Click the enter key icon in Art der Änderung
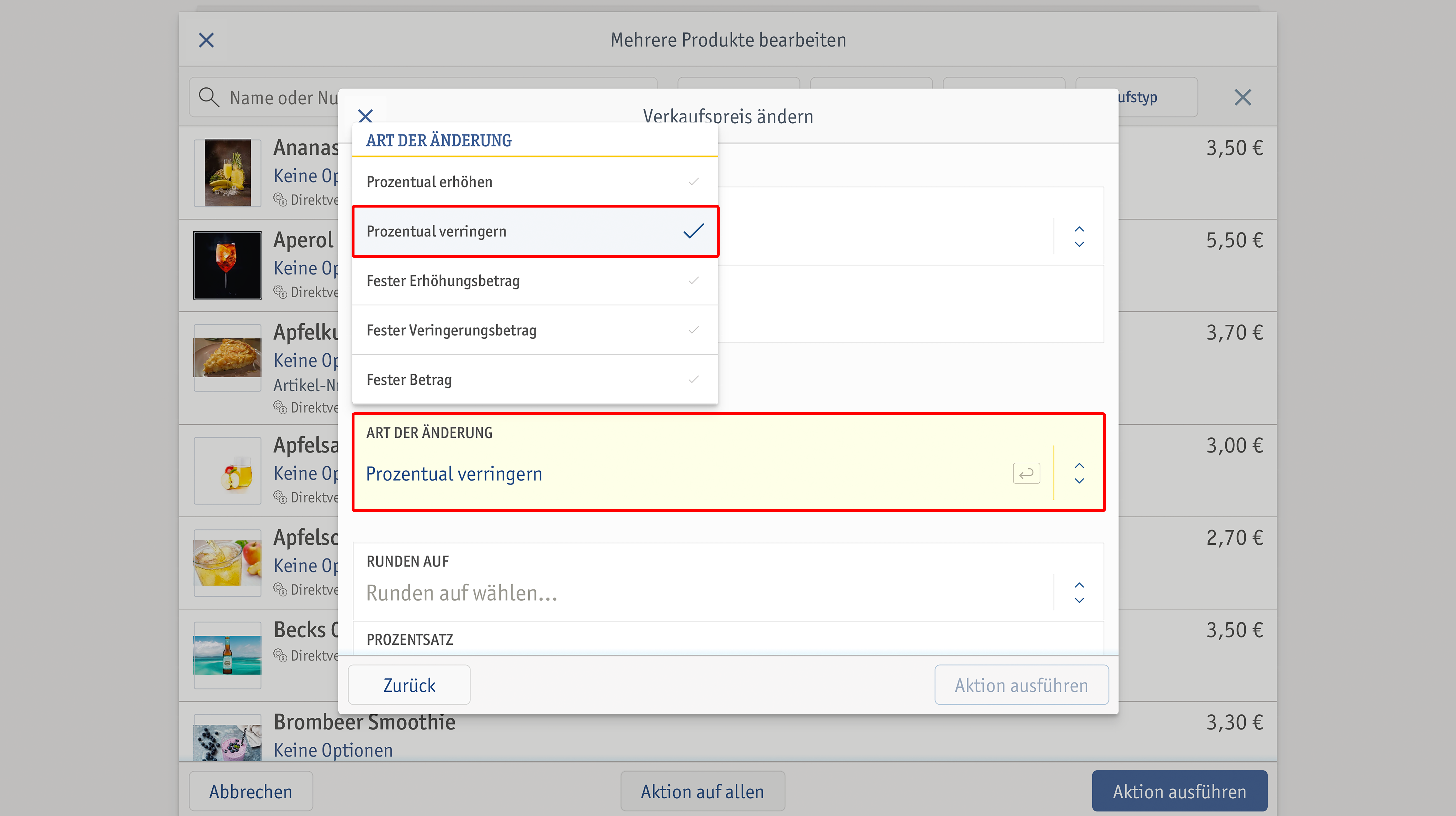 coord(1026,473)
